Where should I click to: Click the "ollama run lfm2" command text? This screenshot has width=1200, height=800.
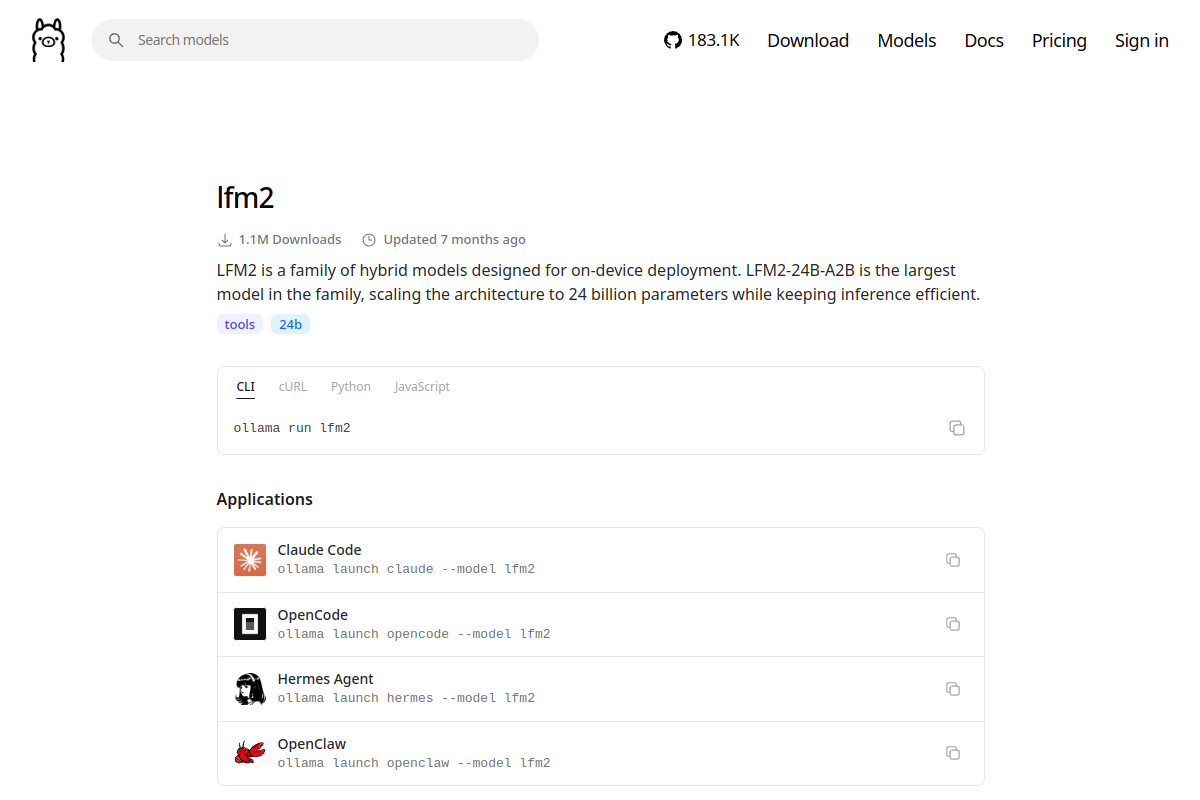tap(292, 428)
